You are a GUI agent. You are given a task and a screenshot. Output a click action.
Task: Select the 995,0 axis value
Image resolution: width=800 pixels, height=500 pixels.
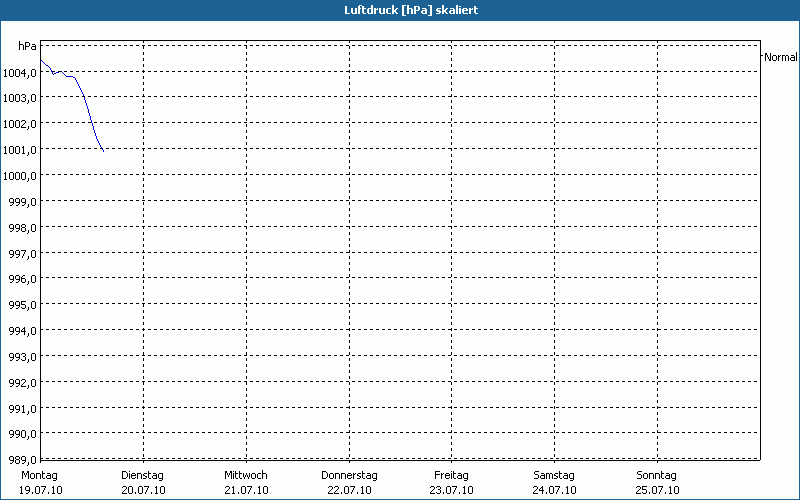pyautogui.click(x=23, y=306)
